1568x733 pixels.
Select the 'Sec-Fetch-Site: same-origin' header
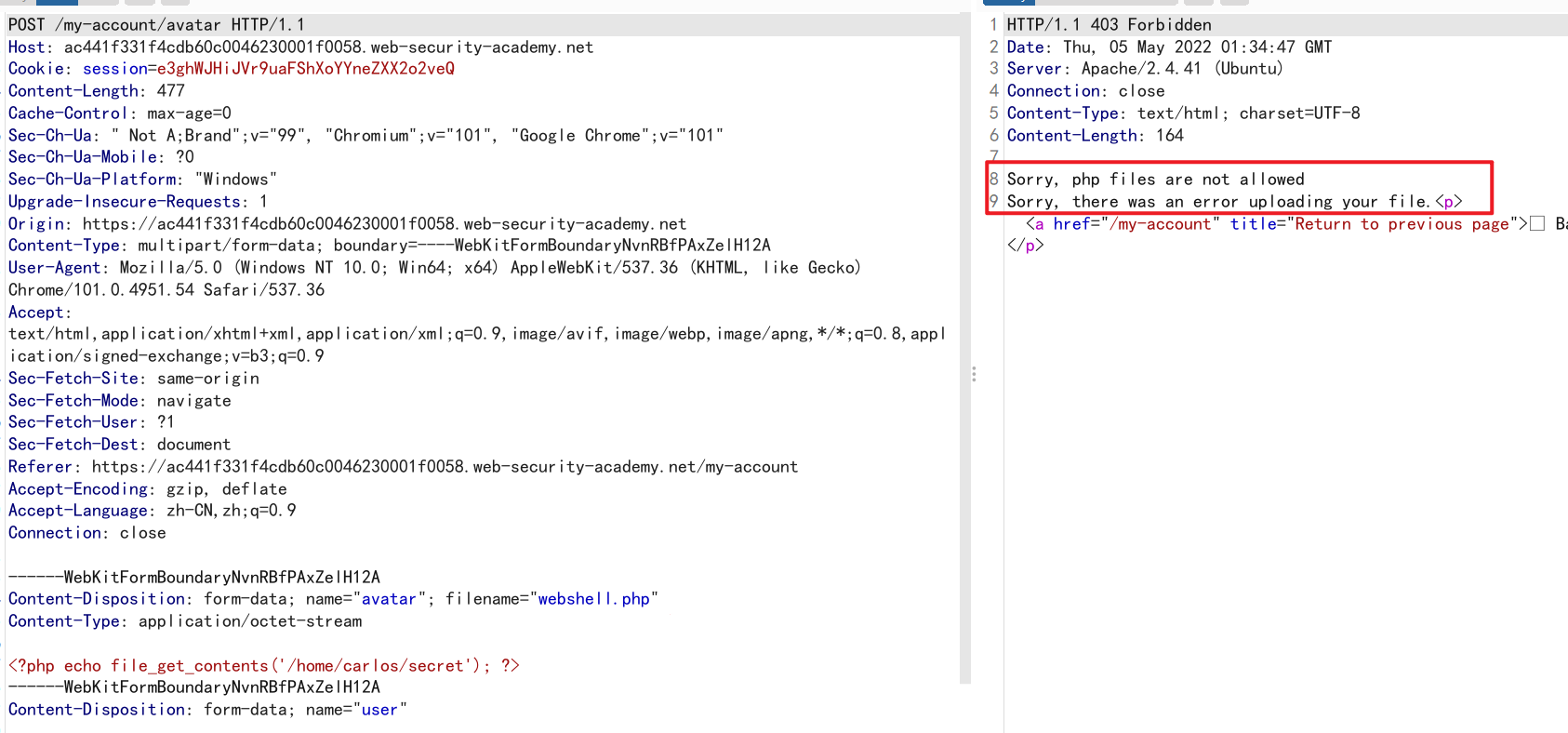click(x=134, y=379)
